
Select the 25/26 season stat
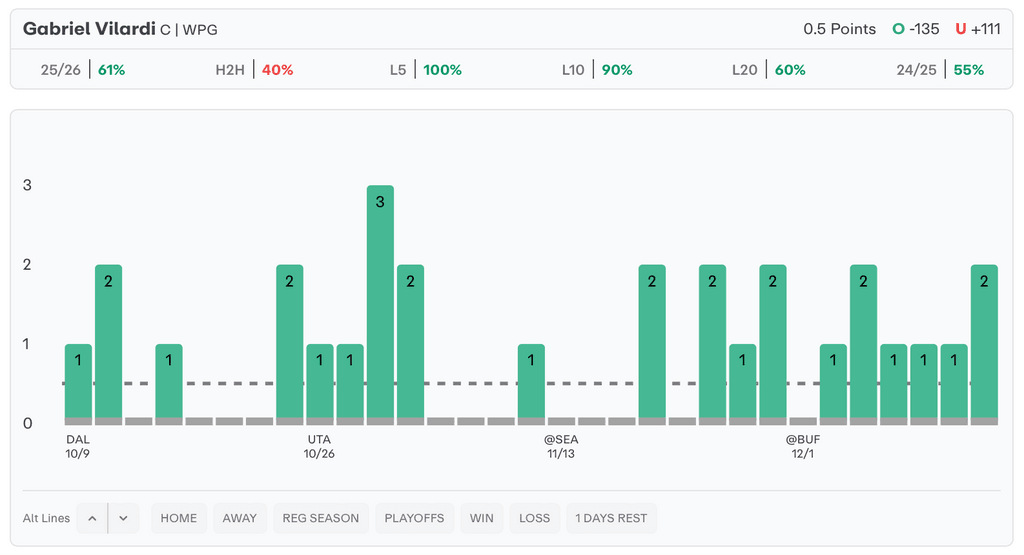[x=82, y=70]
